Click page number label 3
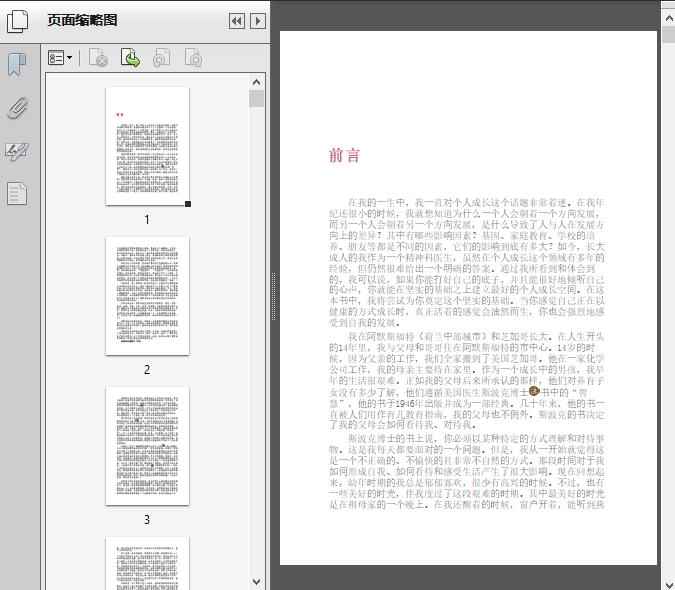 pos(147,520)
